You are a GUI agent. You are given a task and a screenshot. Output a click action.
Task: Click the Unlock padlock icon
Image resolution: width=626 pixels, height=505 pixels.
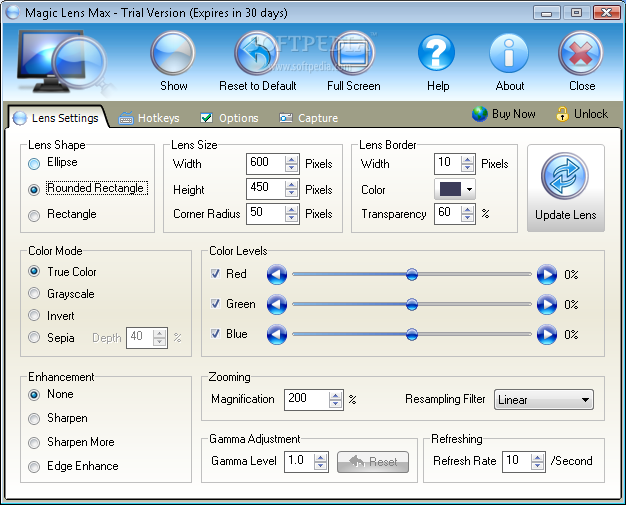coord(562,114)
